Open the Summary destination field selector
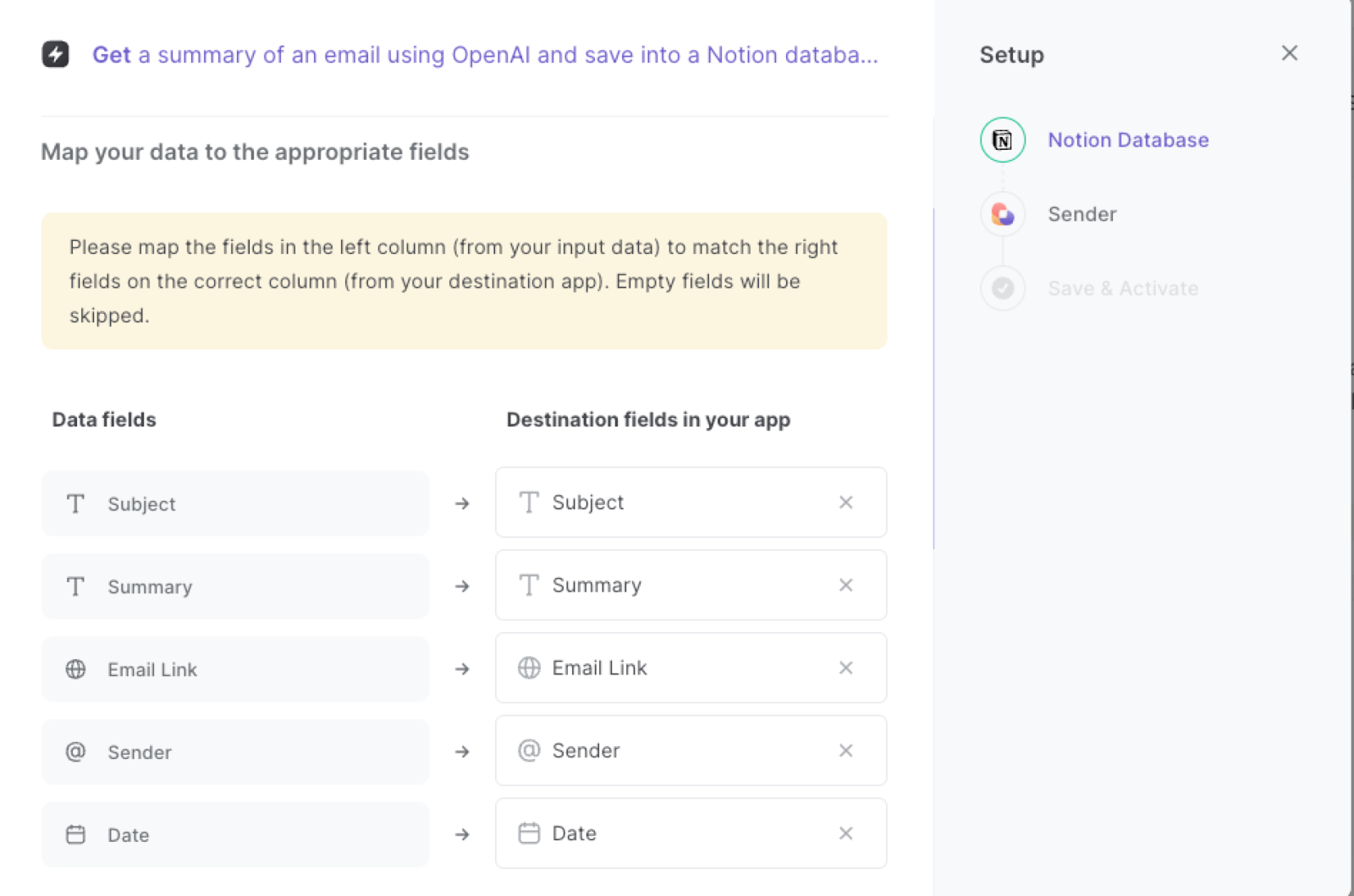 [677, 585]
